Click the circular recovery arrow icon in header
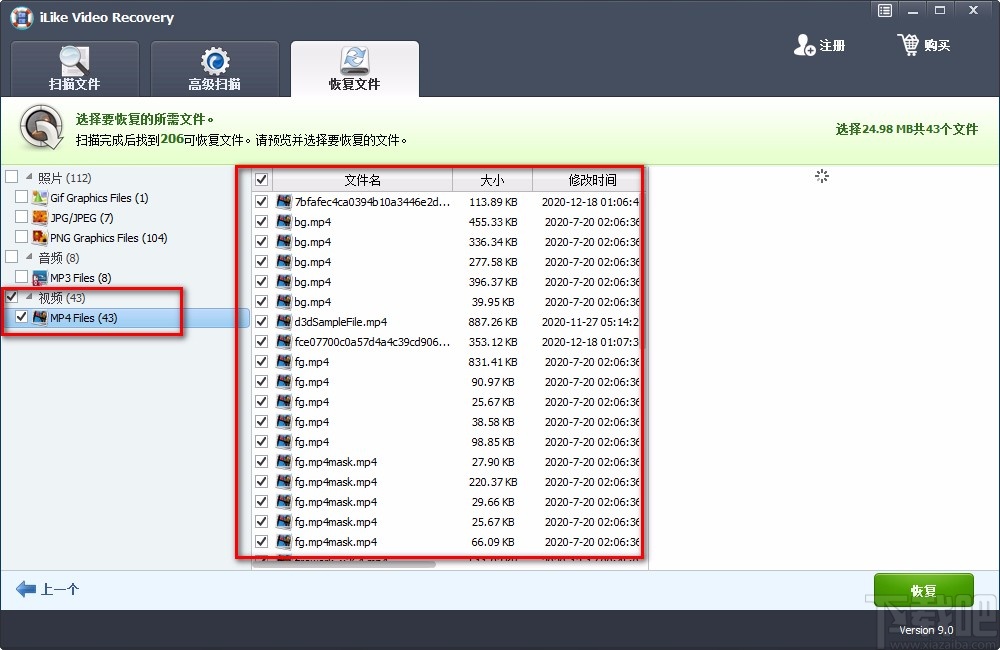The image size is (1000, 650). click(x=40, y=127)
